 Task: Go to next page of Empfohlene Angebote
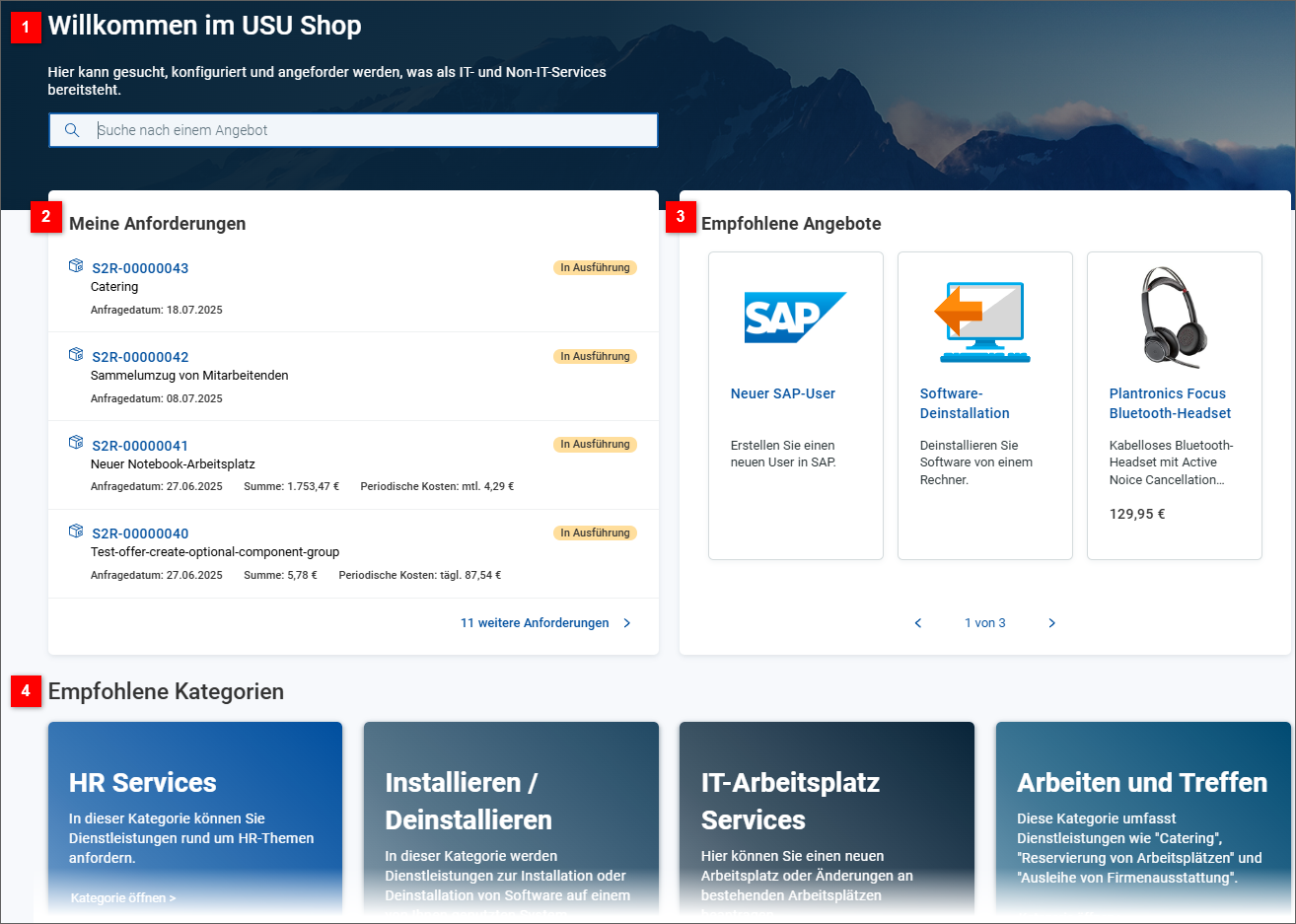(1051, 622)
